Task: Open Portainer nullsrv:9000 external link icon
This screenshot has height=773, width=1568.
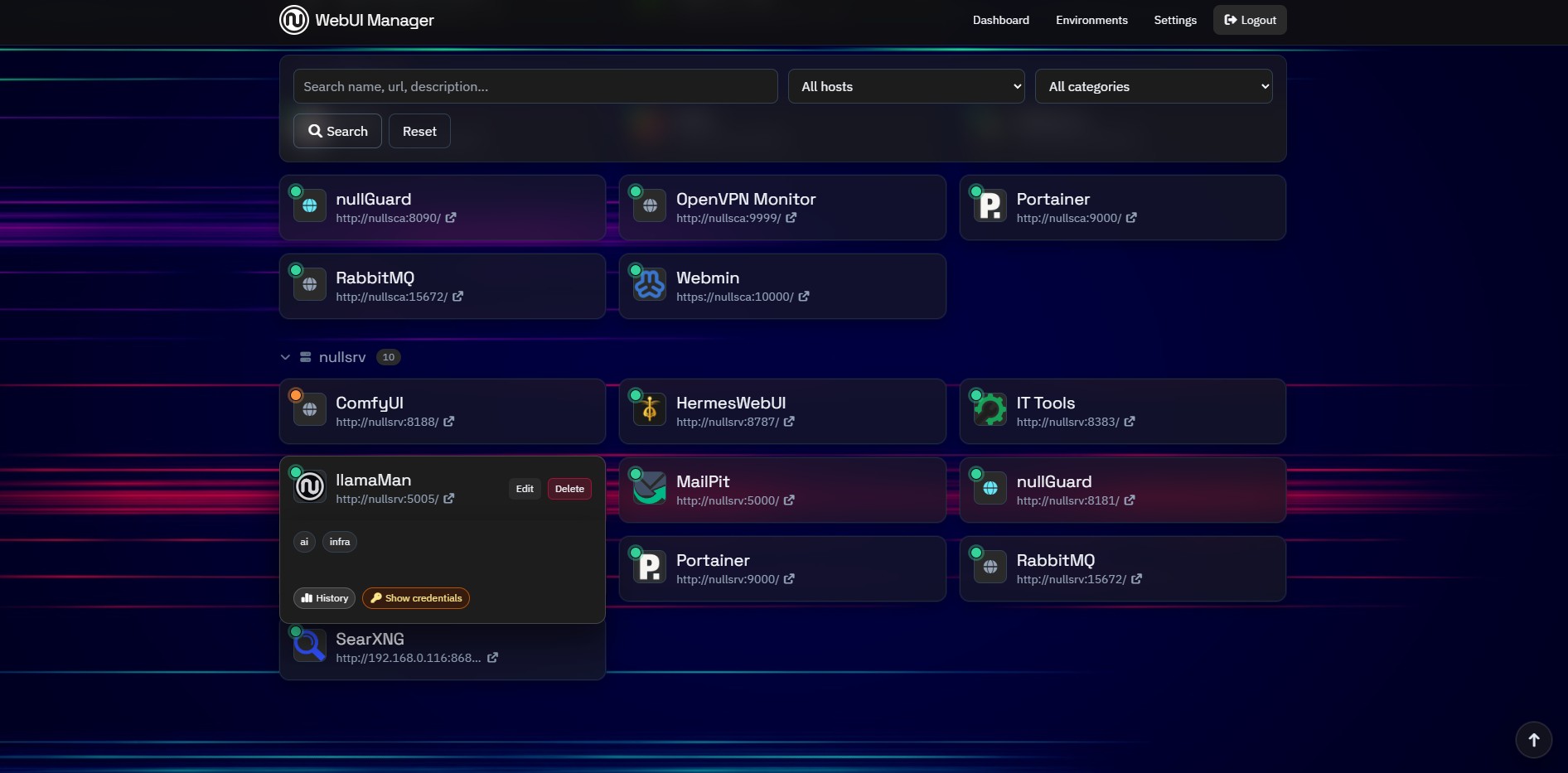Action: (789, 579)
